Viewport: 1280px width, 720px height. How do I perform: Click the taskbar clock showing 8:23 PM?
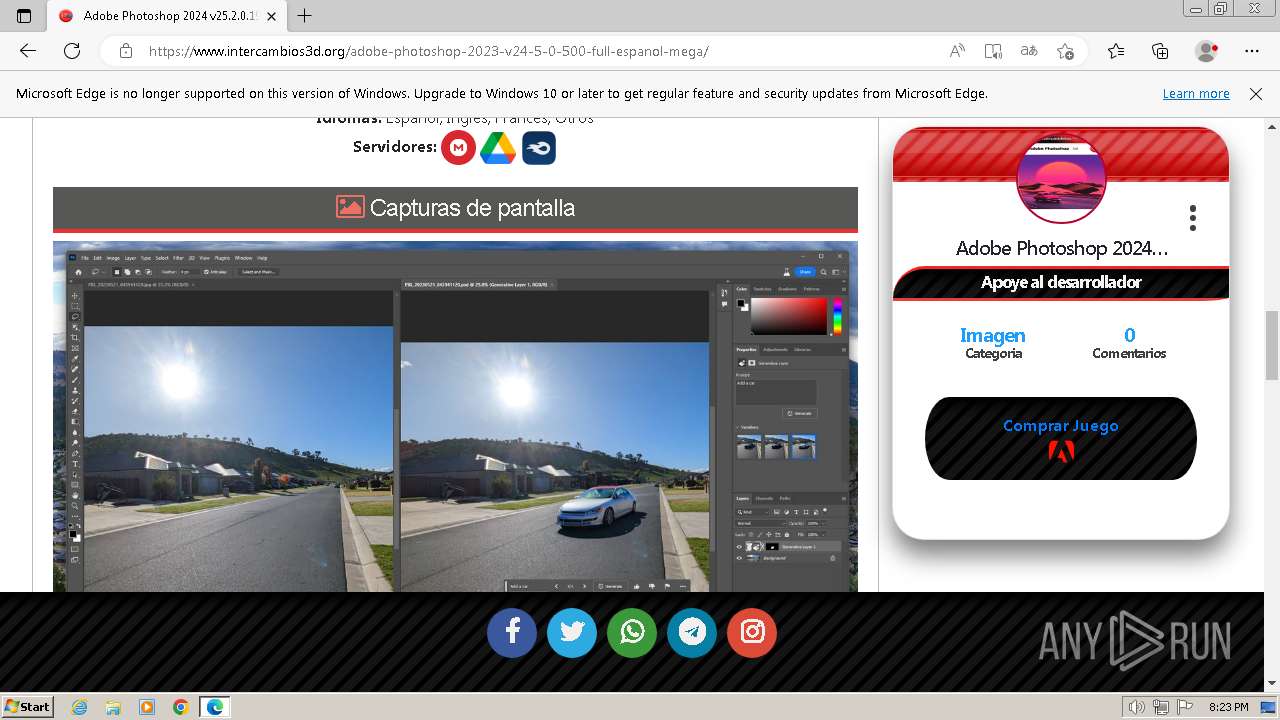click(1228, 707)
